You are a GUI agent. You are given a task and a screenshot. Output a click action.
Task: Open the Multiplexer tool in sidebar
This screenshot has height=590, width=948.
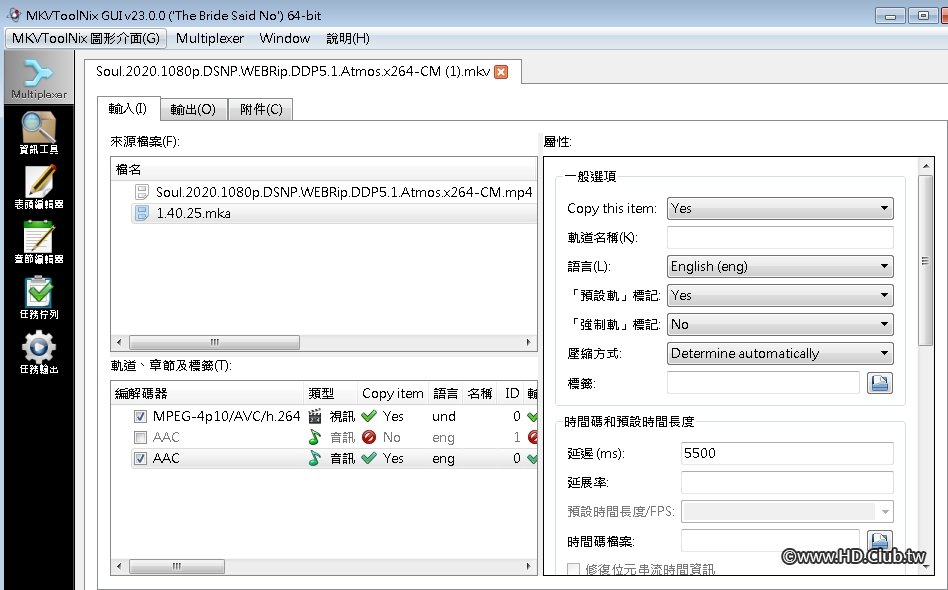(39, 78)
